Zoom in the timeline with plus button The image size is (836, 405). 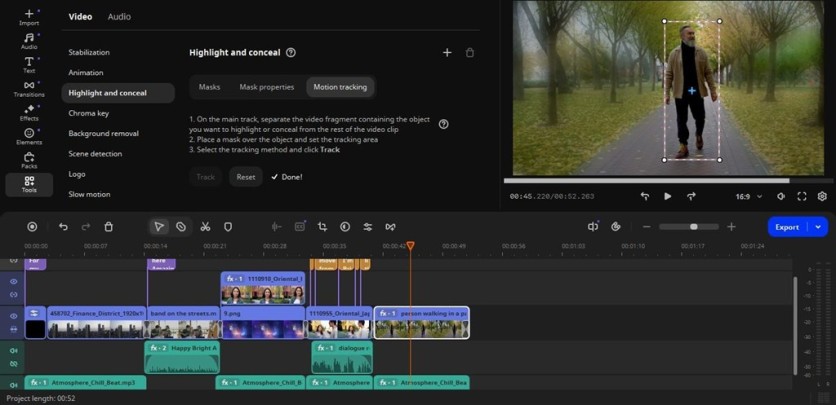tap(732, 227)
